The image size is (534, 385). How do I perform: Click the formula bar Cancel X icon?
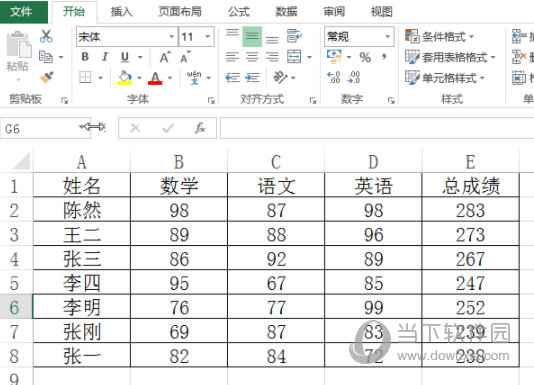coord(135,128)
